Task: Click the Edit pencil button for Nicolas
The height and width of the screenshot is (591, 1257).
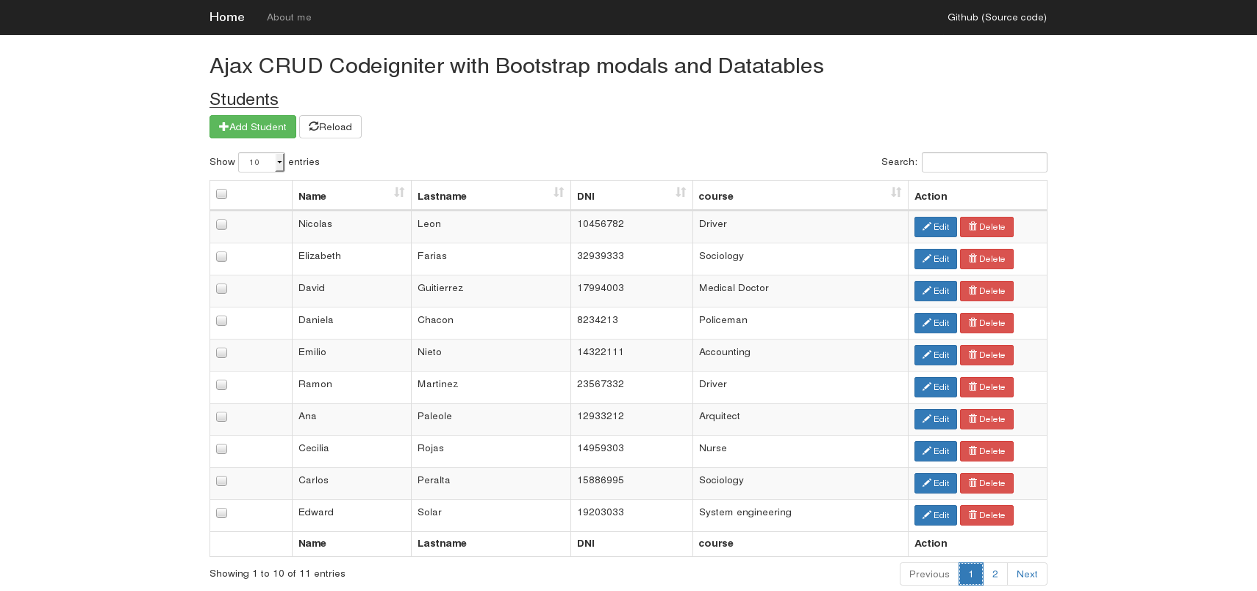Action: pos(934,227)
